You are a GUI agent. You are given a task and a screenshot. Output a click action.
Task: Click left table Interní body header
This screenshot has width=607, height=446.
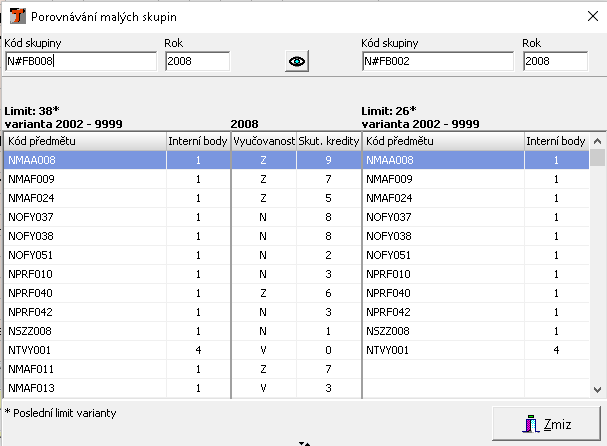tap(198, 141)
